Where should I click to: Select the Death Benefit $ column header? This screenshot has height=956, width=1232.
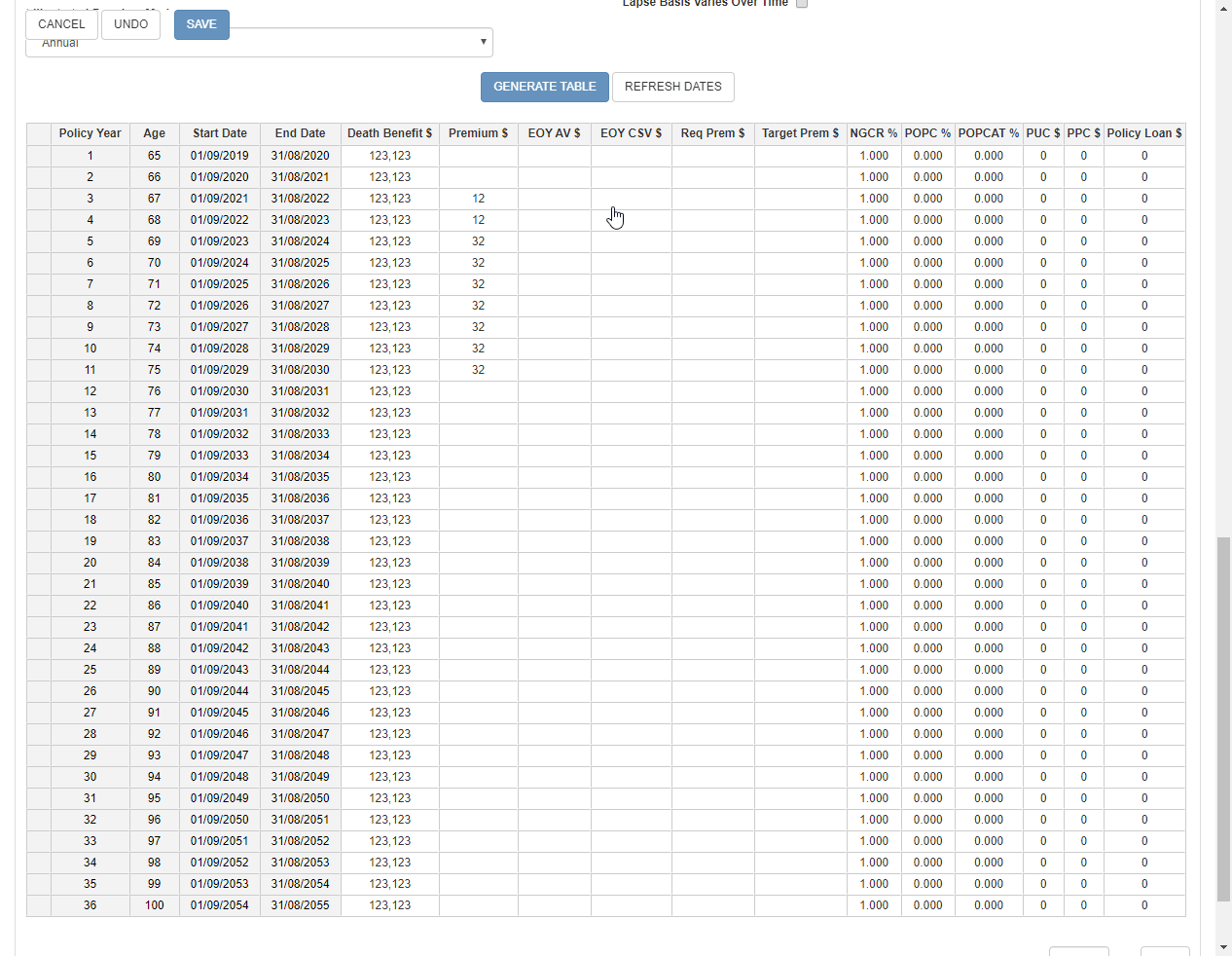click(x=389, y=133)
